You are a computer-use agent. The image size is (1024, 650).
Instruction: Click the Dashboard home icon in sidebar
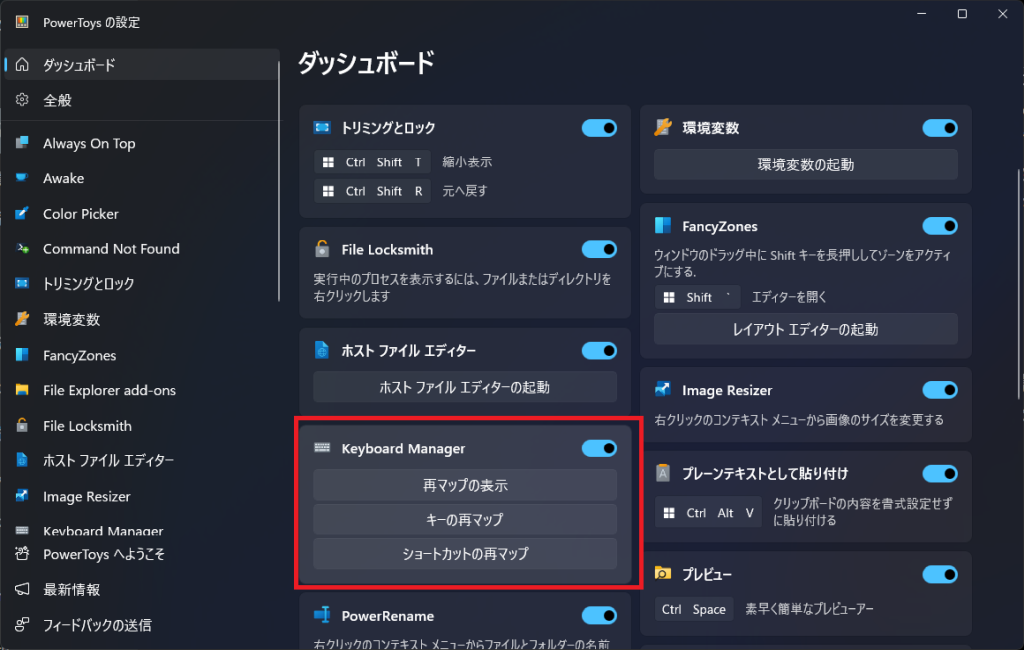coord(22,65)
